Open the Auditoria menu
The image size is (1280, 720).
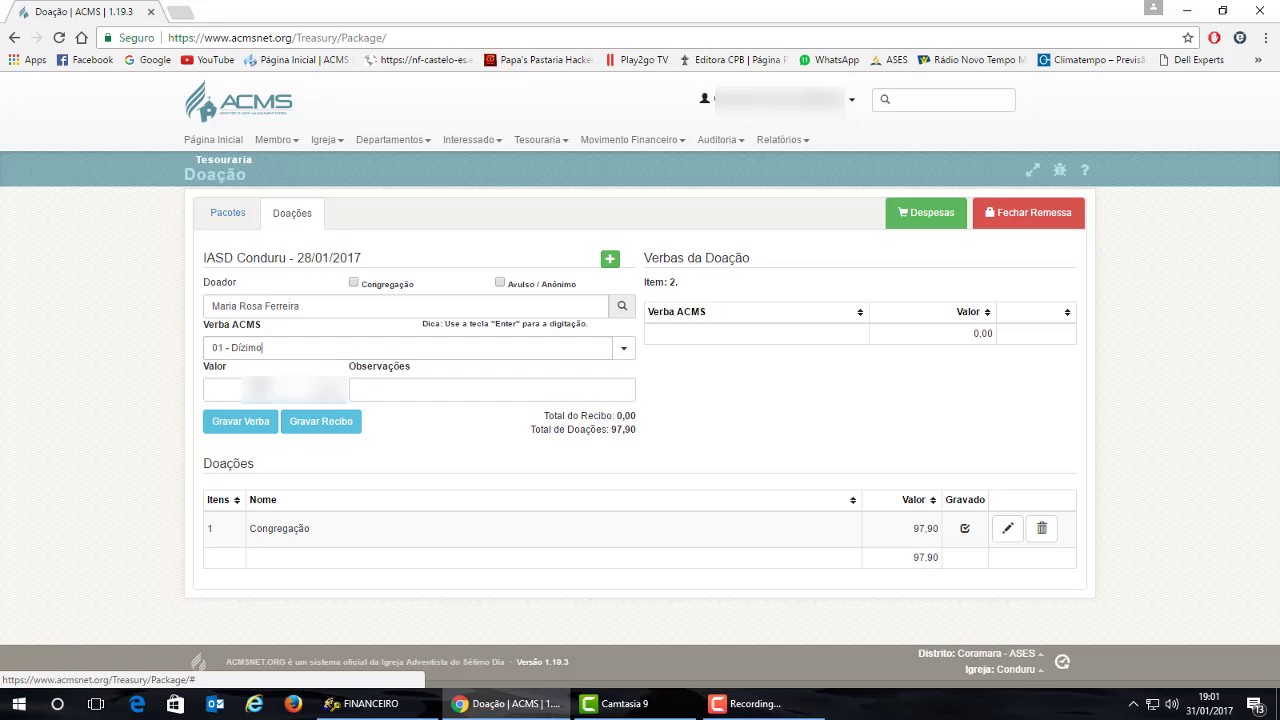[x=721, y=140]
